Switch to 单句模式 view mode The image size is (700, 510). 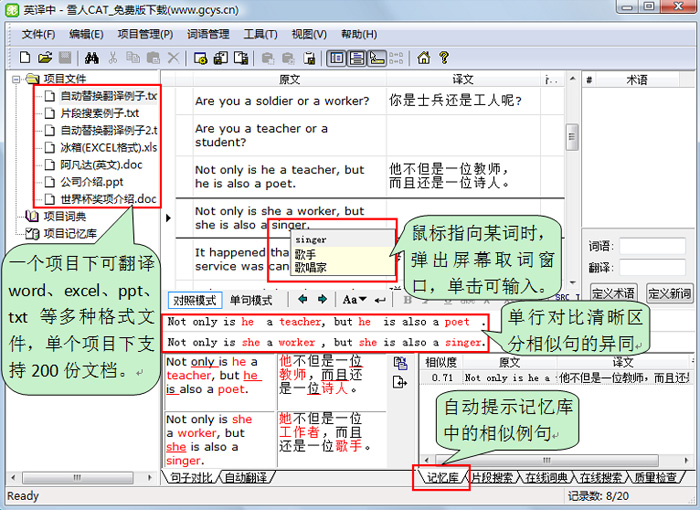(x=251, y=300)
